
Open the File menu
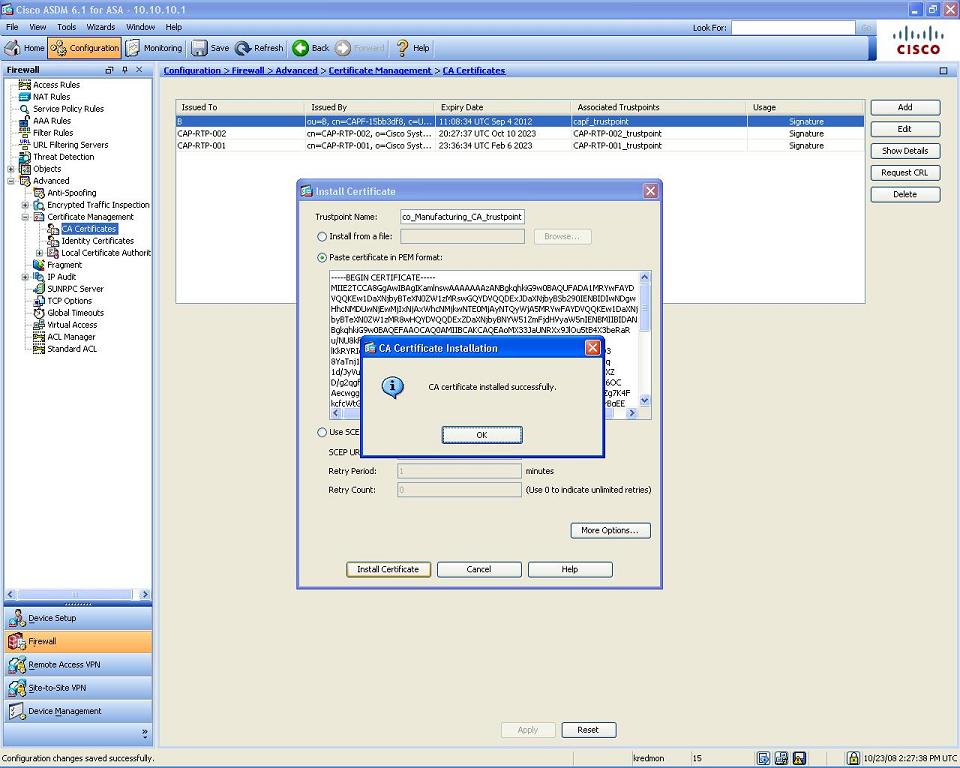(12, 27)
